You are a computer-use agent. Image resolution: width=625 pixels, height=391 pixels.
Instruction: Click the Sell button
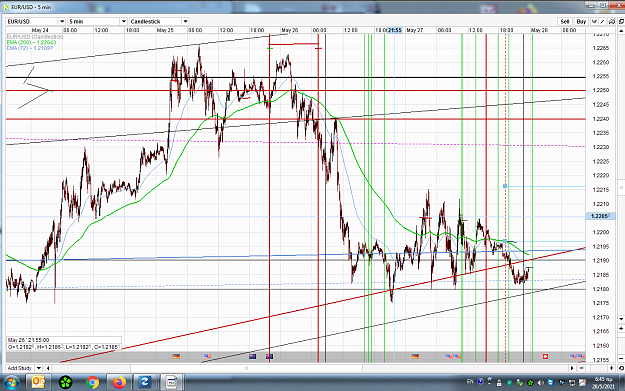564,22
